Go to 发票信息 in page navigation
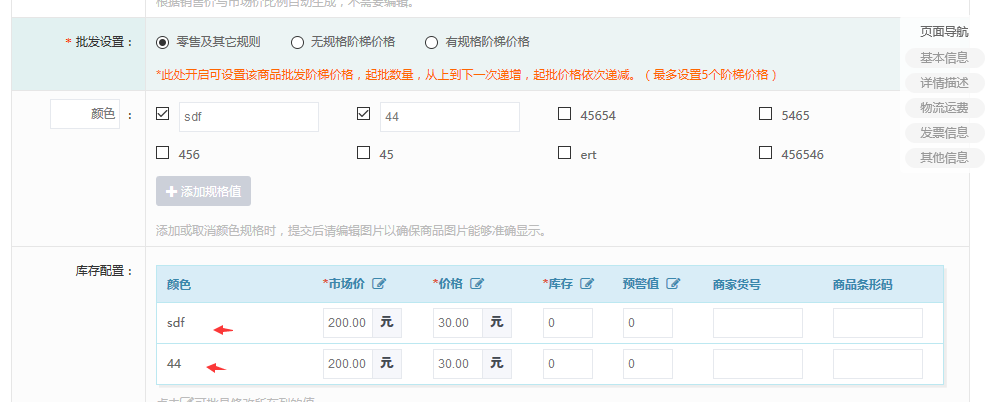The width and height of the screenshot is (989, 402). click(x=944, y=133)
